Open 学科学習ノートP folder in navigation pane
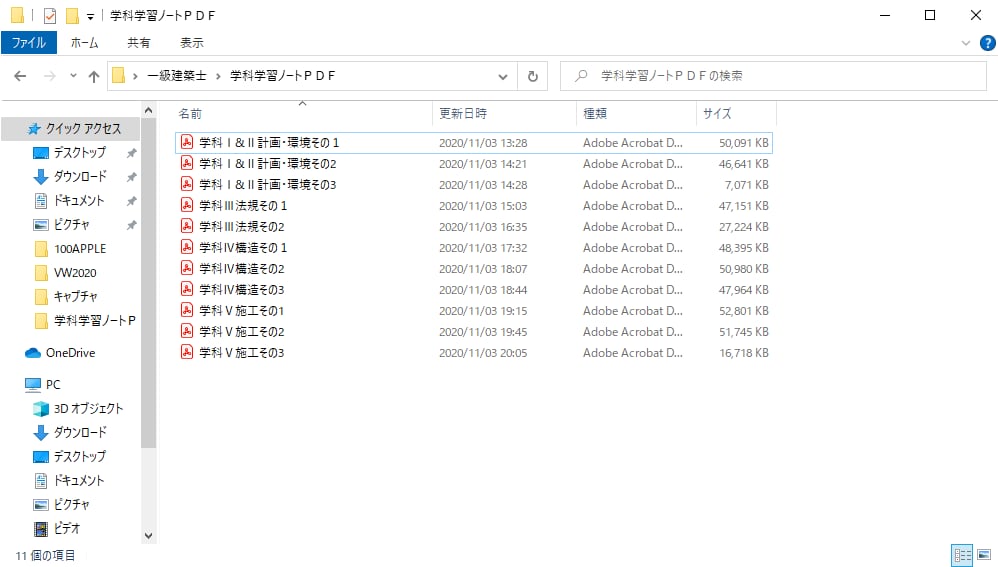 [85, 321]
